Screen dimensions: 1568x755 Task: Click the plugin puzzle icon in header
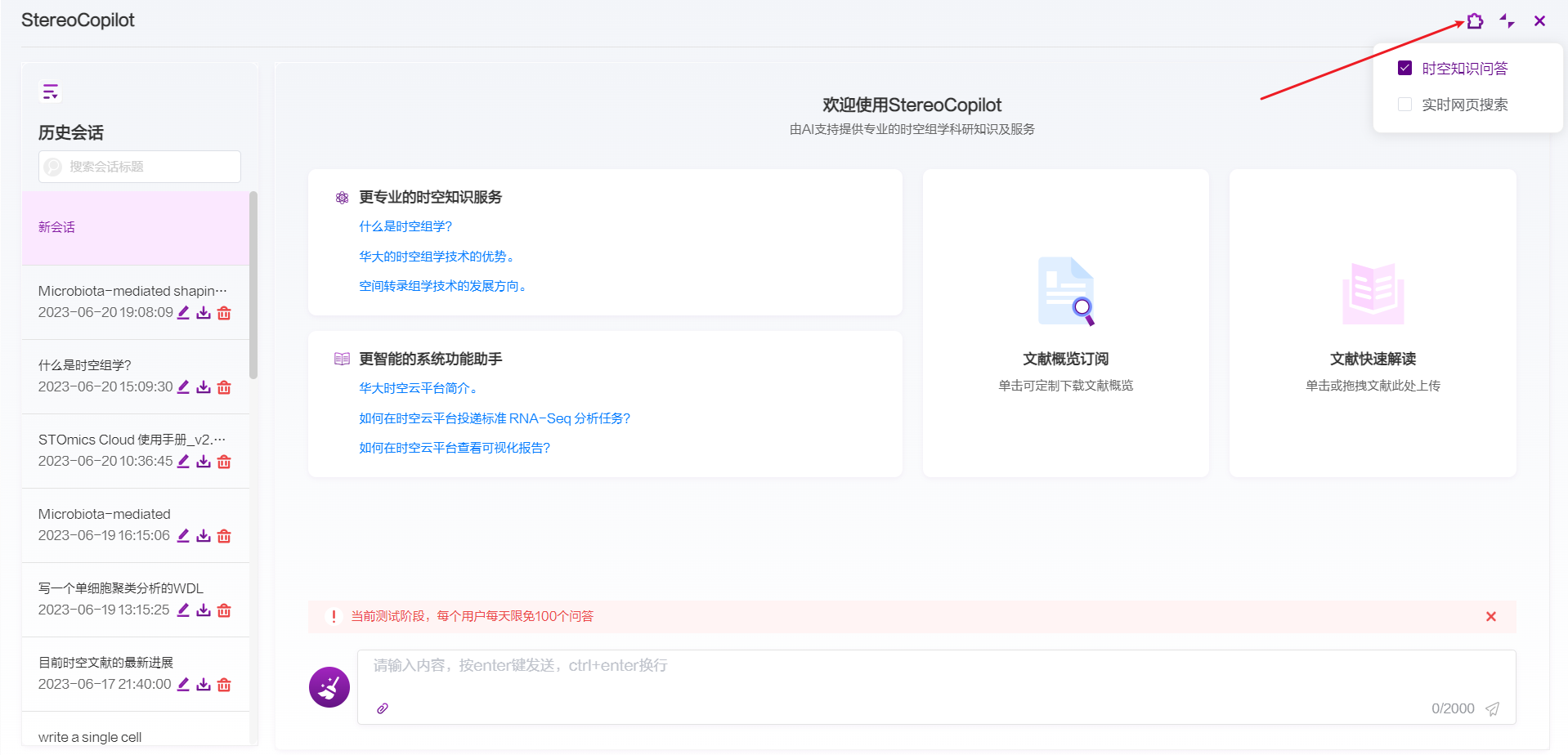(x=1475, y=21)
